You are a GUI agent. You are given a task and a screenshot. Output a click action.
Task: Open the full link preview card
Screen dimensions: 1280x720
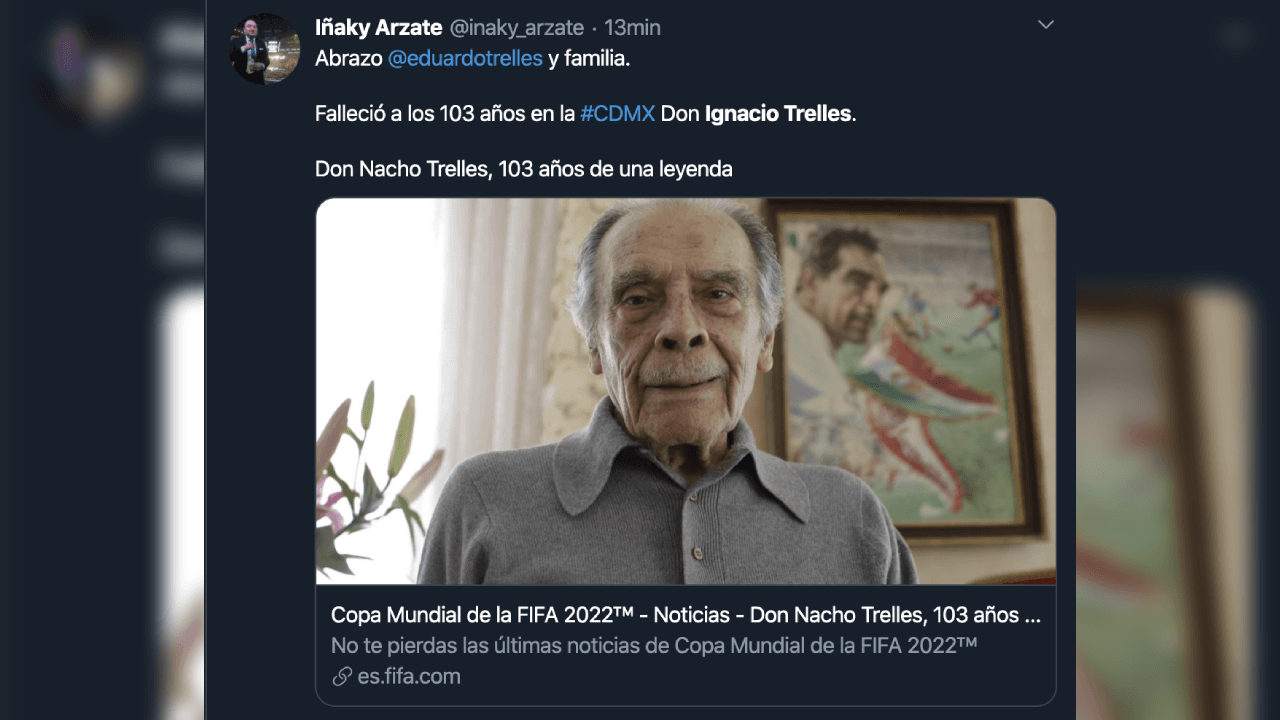[x=685, y=645]
